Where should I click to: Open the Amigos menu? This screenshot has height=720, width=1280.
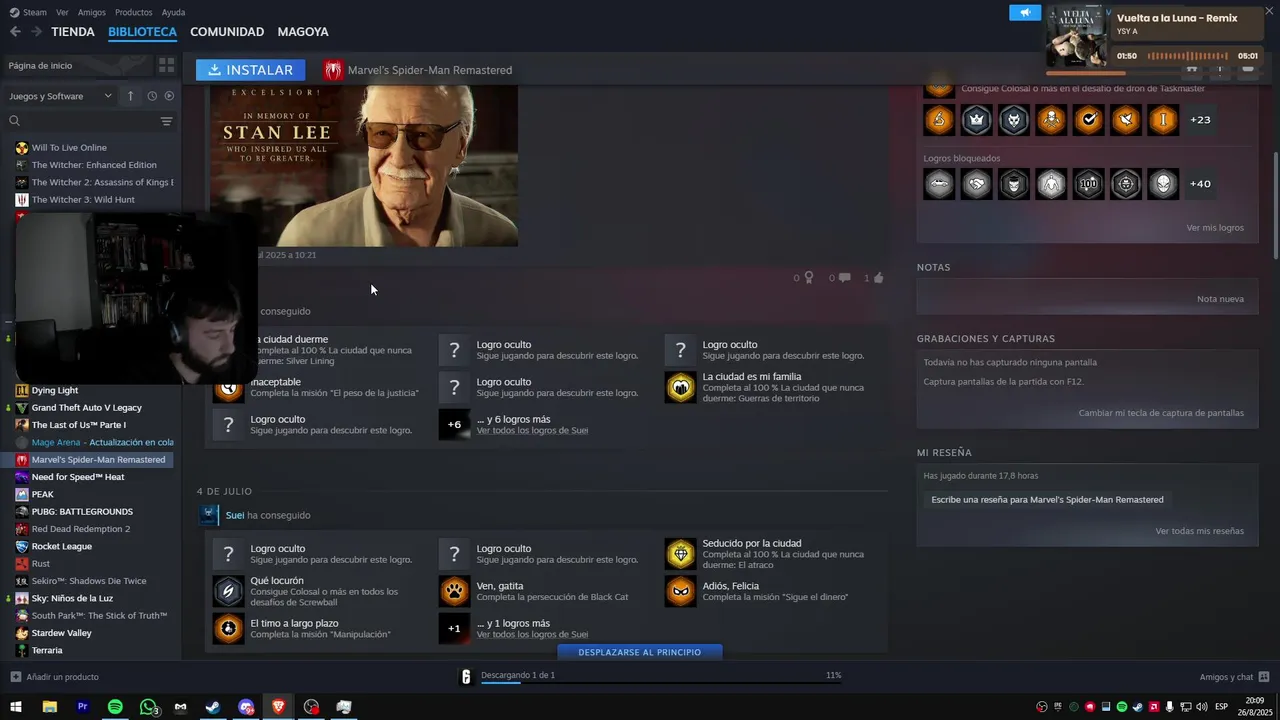(x=92, y=12)
